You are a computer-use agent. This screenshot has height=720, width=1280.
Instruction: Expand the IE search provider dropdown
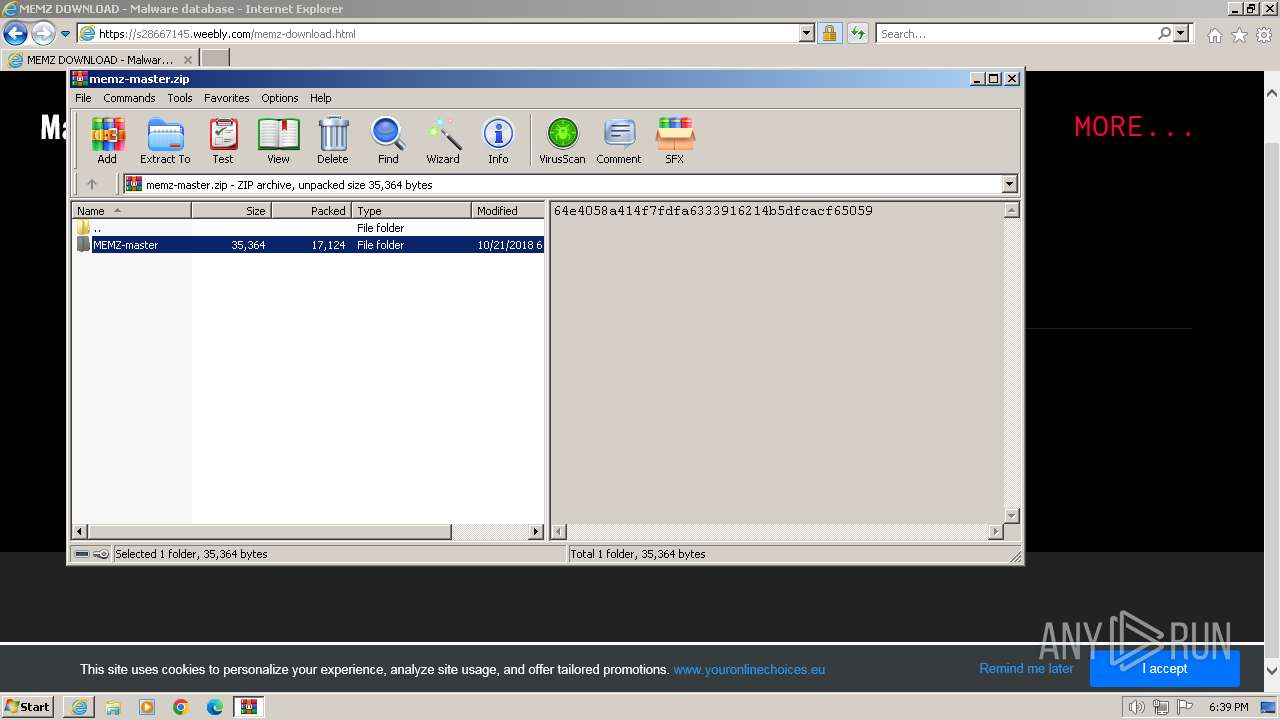click(x=1182, y=33)
